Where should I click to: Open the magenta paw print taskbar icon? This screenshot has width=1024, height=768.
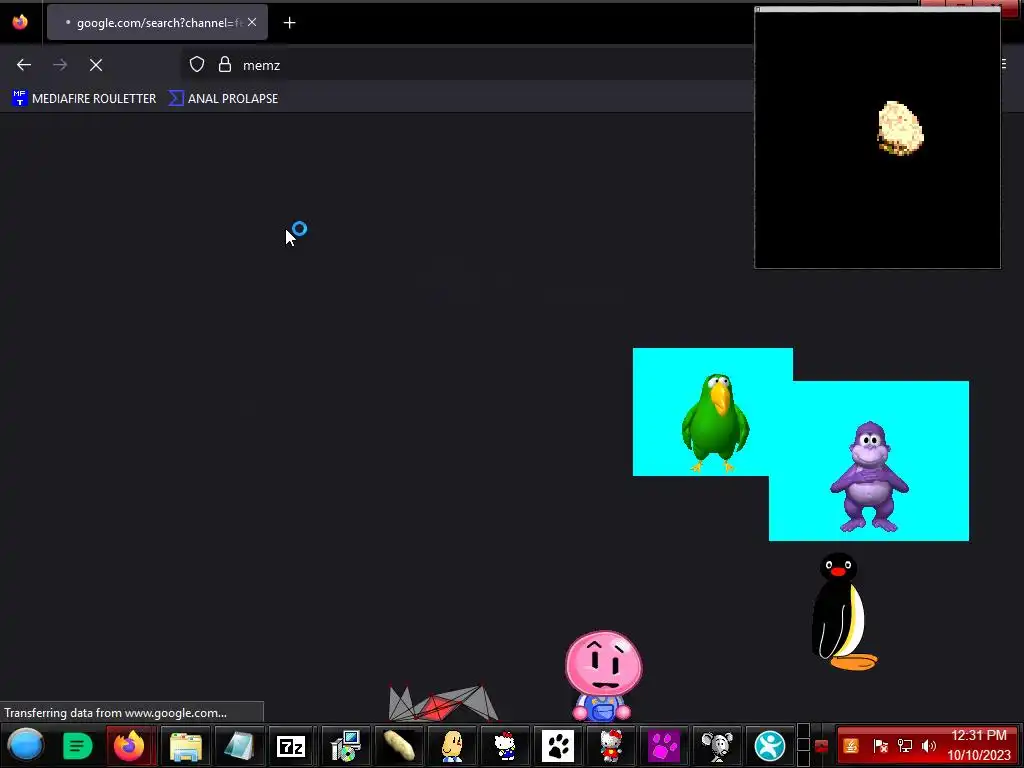tap(664, 745)
